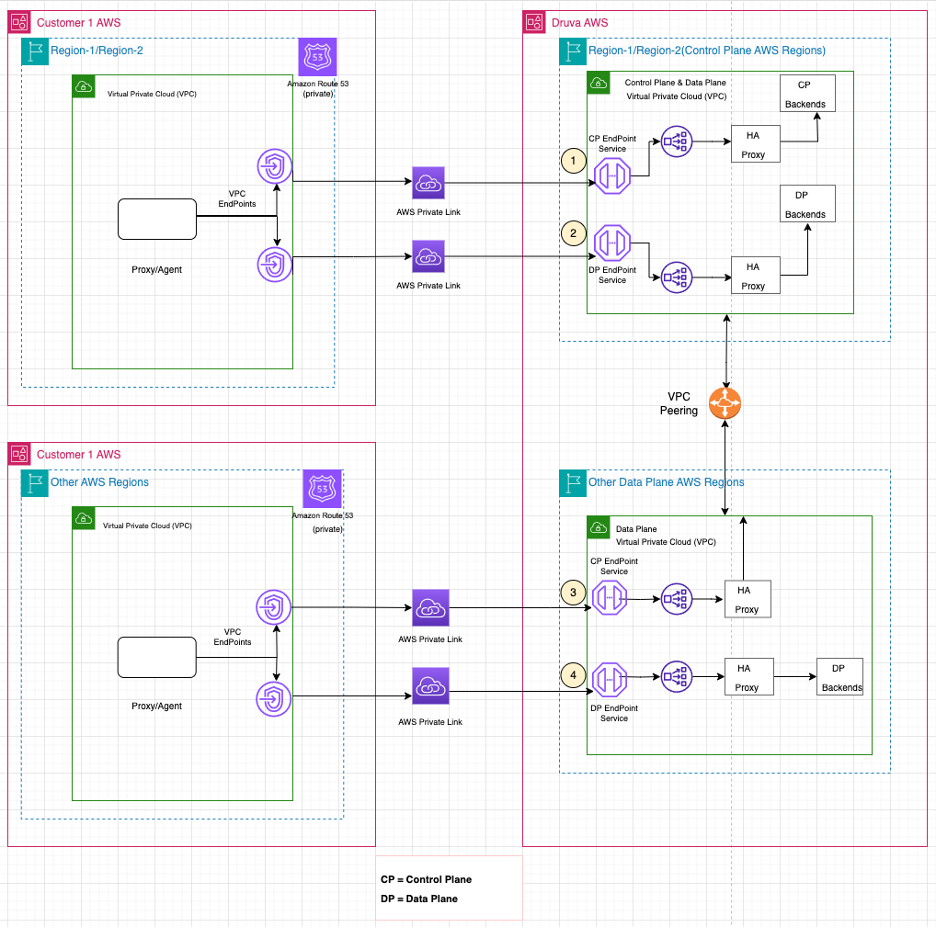Click the Other Data Plane AWS Regions flag
936x928 pixels.
coord(571,482)
